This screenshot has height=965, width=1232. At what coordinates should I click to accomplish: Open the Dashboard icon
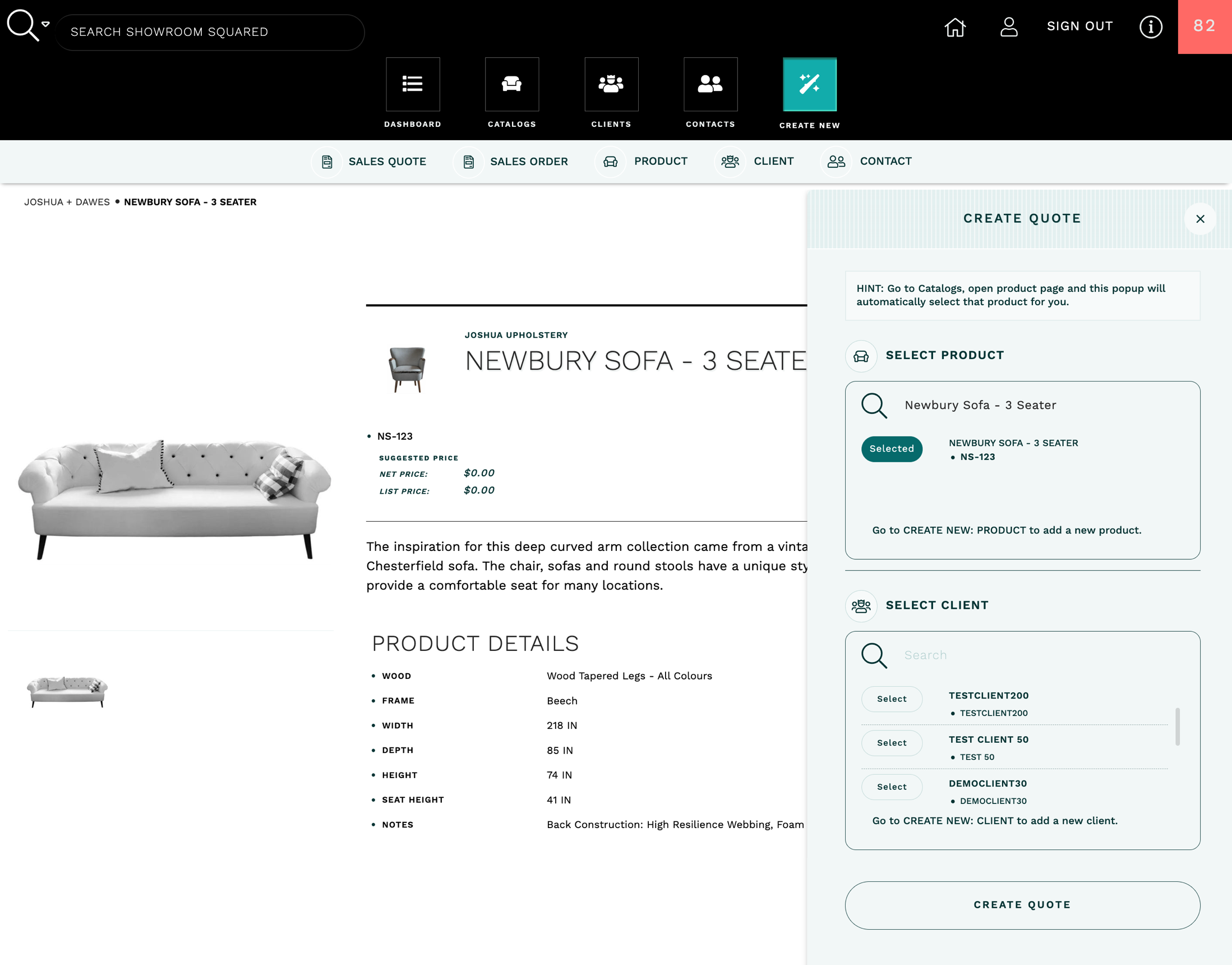pos(413,84)
